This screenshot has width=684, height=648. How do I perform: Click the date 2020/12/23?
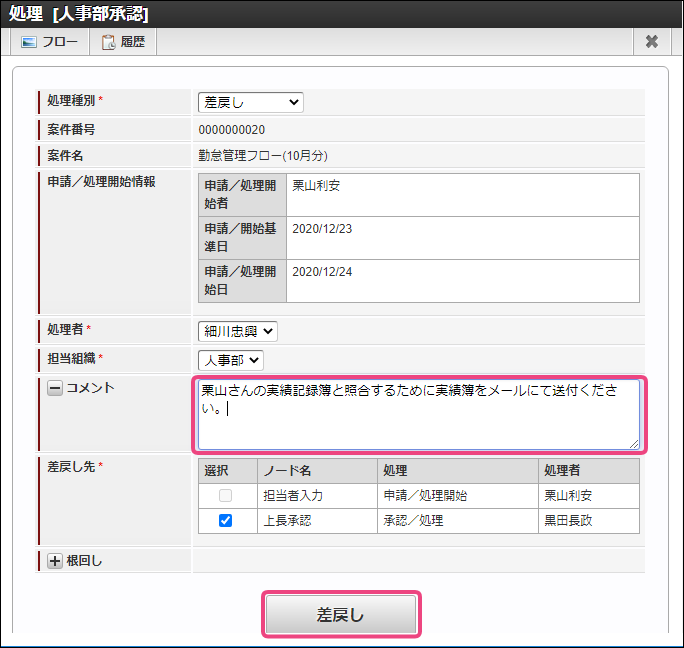point(322,229)
